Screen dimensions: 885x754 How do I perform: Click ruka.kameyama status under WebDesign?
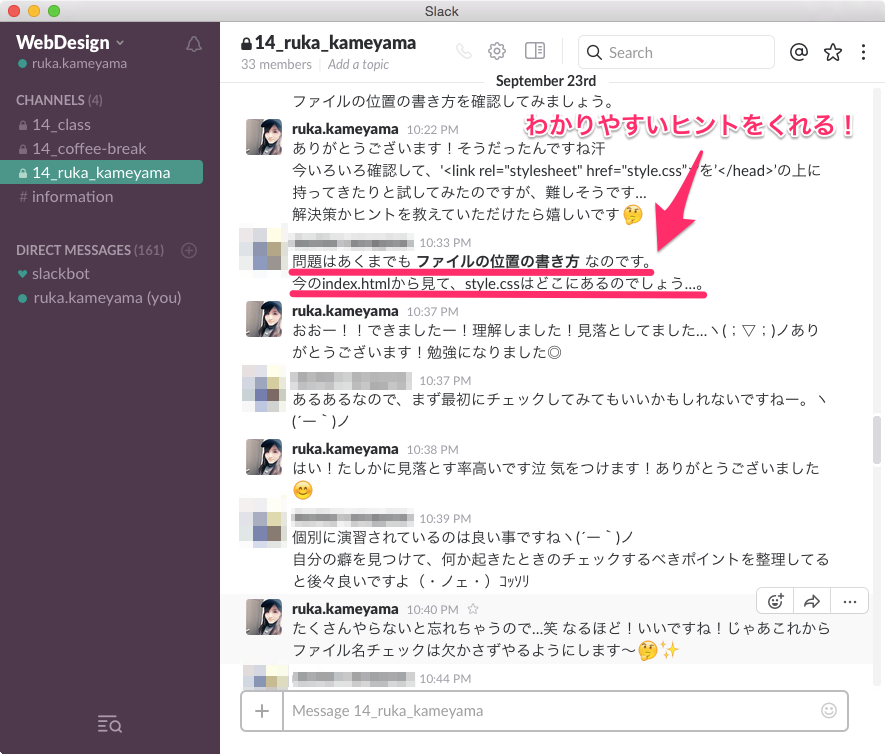pyautogui.click(x=72, y=63)
